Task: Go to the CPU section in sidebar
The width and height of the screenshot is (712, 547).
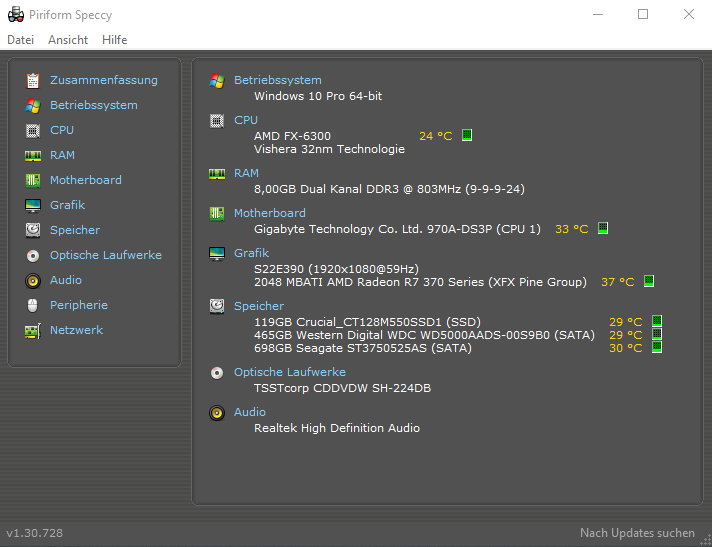Action: pyautogui.click(x=62, y=130)
